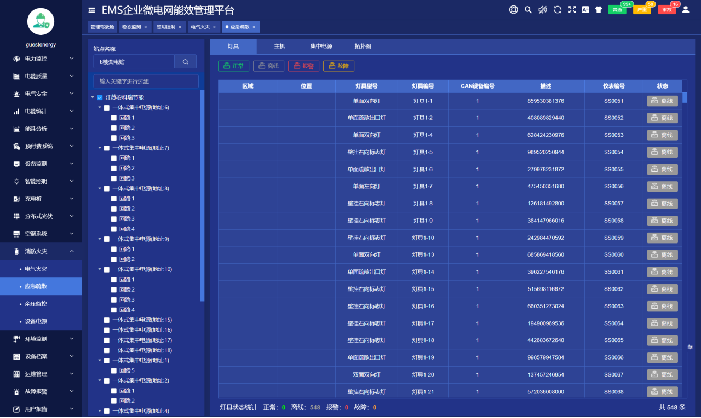Click the 复位 button in the first table row
Screen dimensions: 701x418
pos(663,101)
